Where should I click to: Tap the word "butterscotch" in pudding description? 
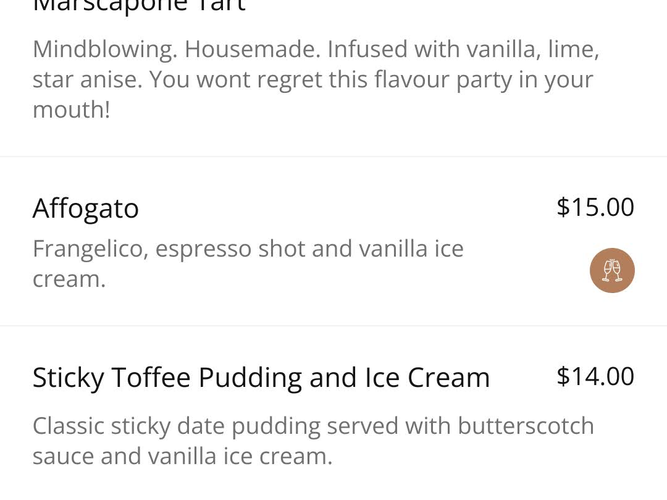526,426
